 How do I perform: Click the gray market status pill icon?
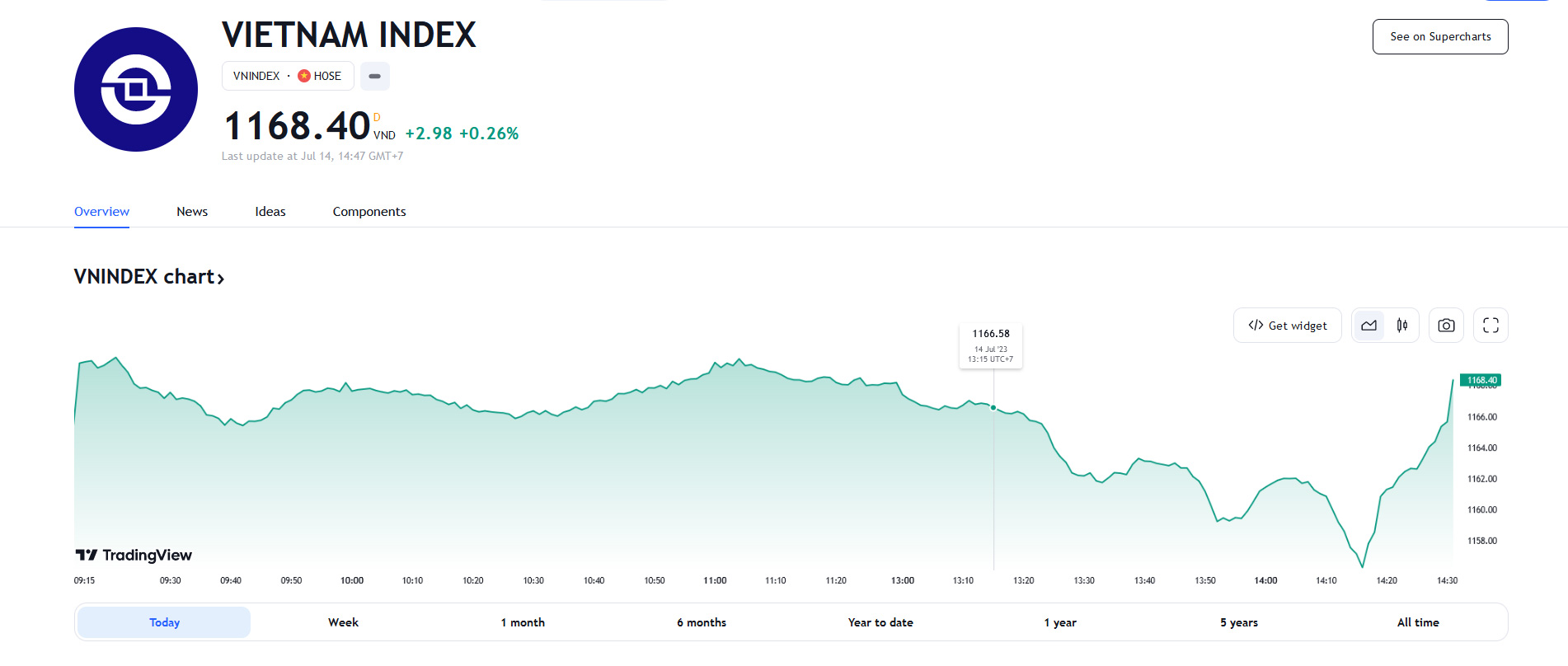[375, 76]
